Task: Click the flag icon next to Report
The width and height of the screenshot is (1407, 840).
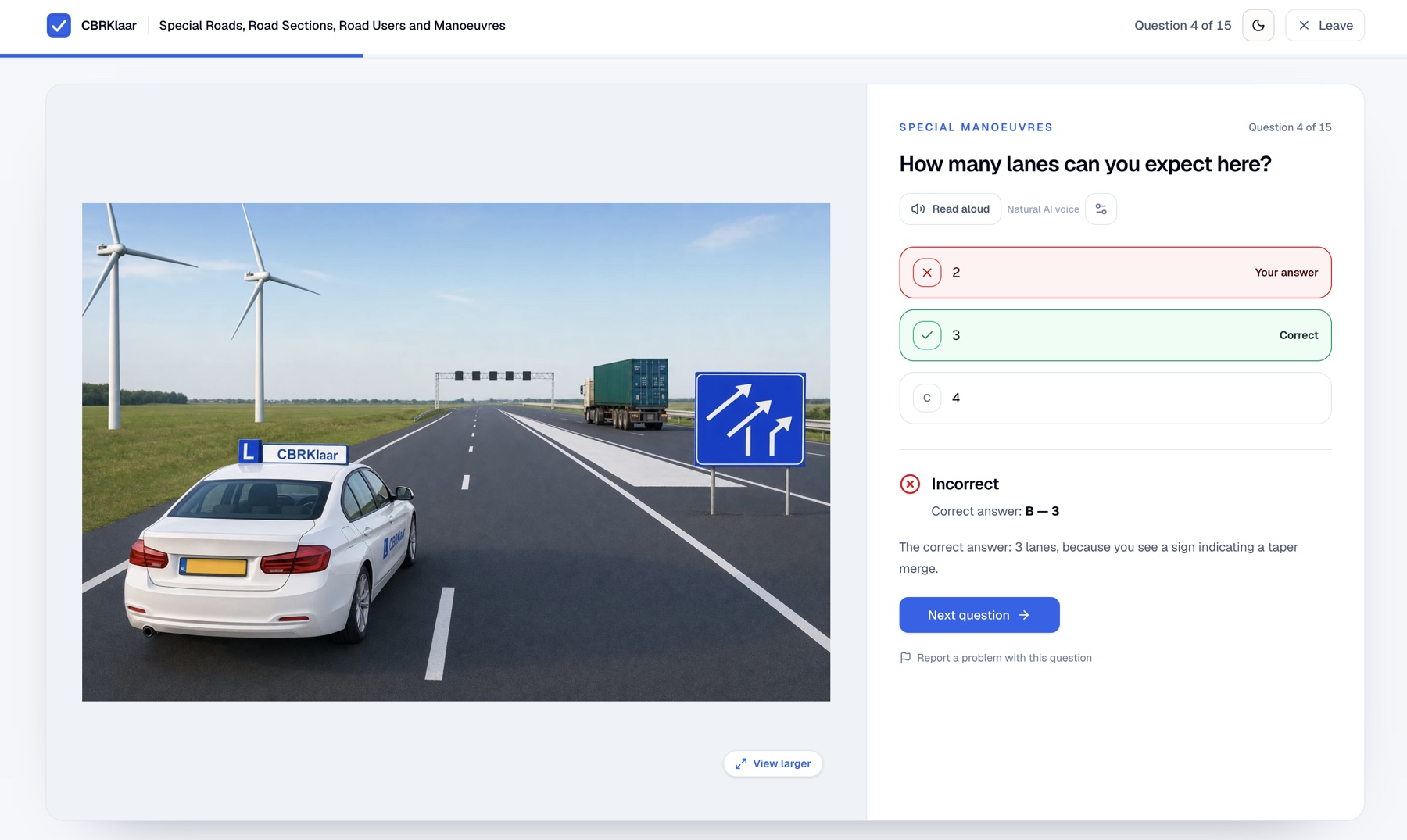Action: 906,658
